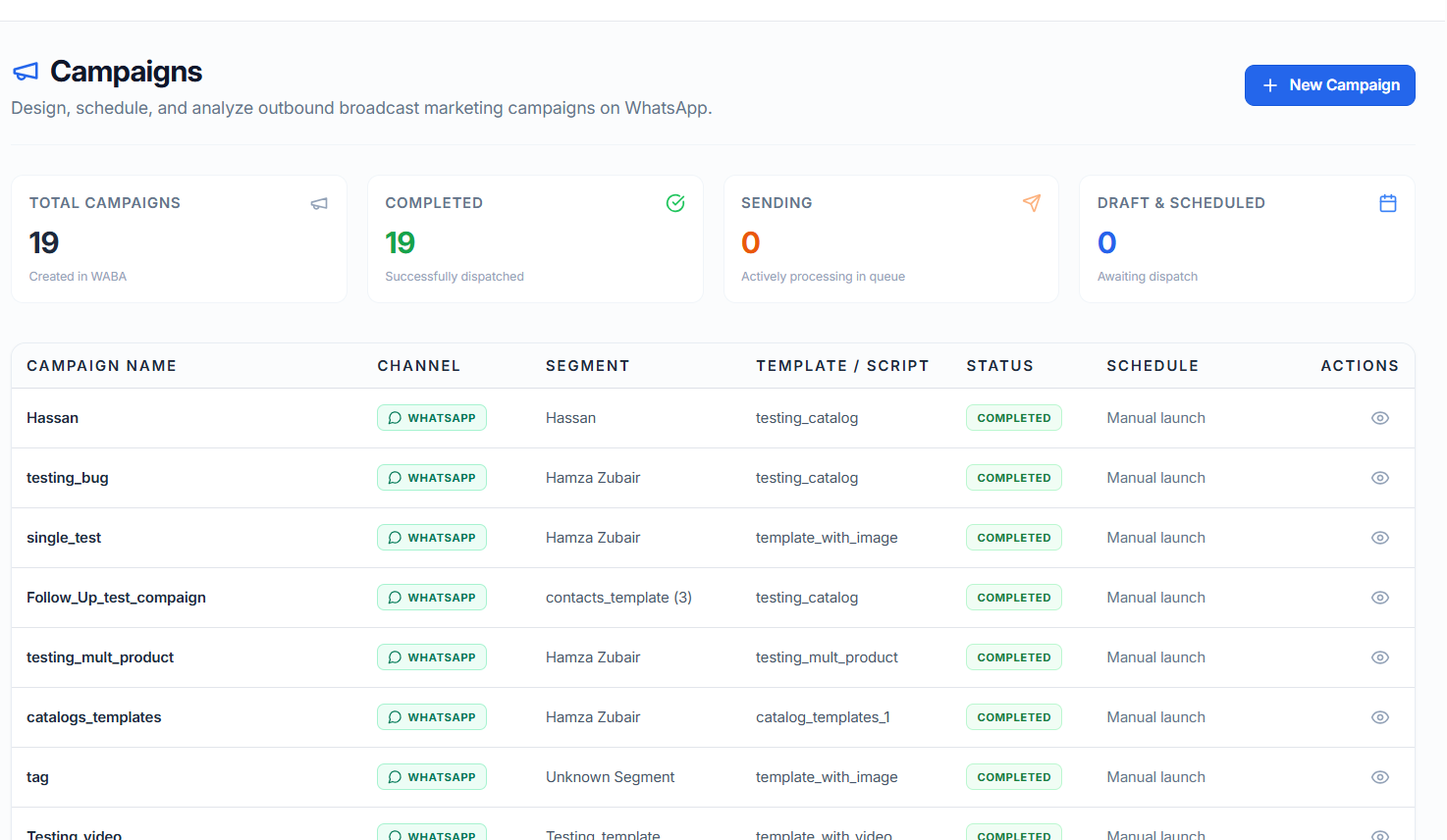Click Total Campaigns statistics card
This screenshot has height=840, width=1447.
point(180,238)
